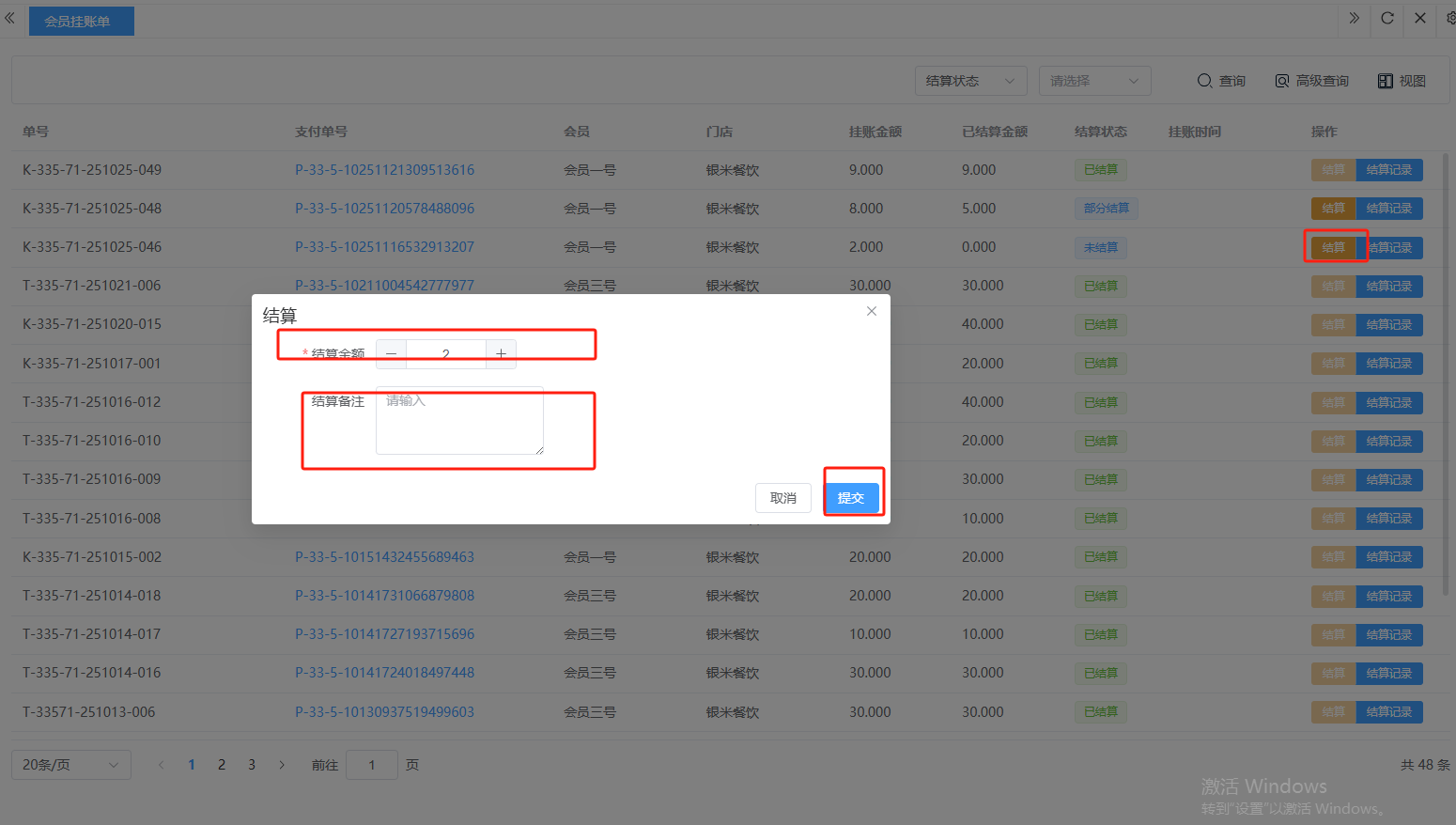Open 高级查询 advanced search
1456x825 pixels.
1311,81
